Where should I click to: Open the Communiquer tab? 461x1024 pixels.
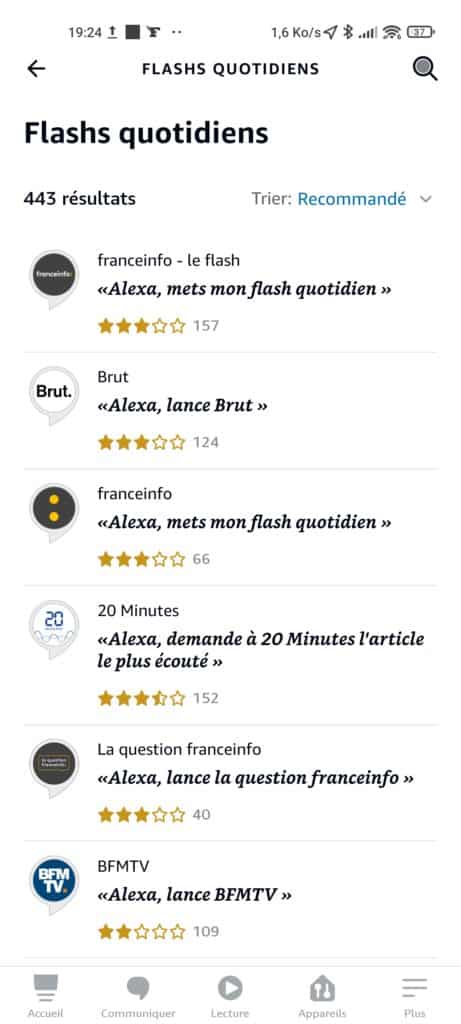(138, 996)
